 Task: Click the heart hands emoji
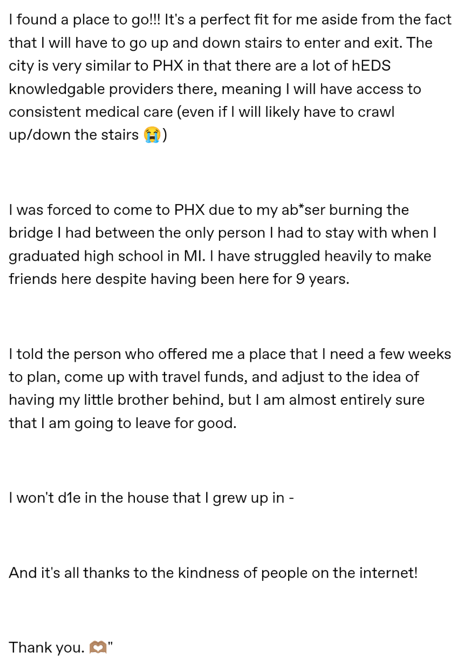(x=98, y=647)
